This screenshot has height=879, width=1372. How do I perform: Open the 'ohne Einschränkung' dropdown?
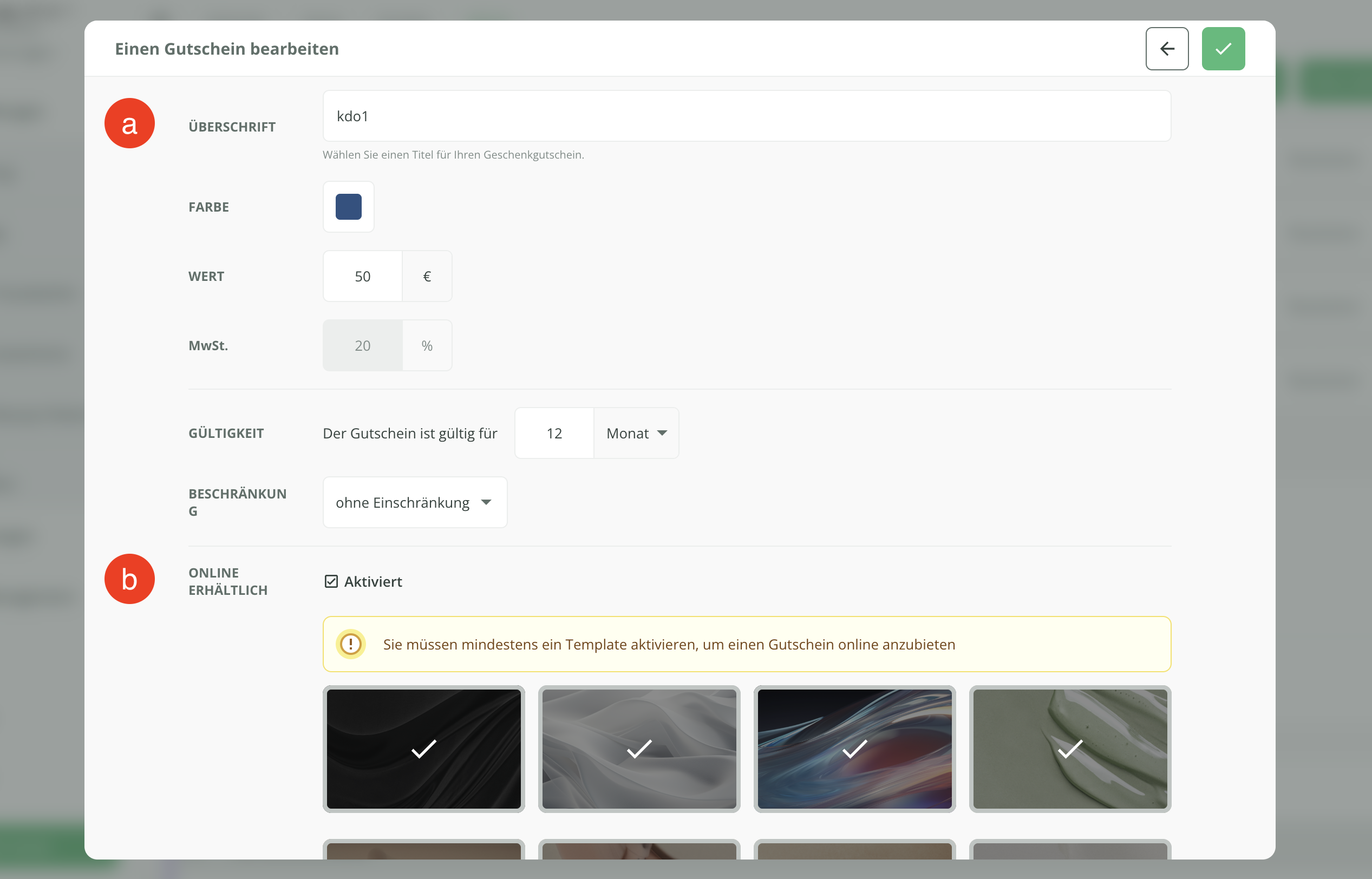pyautogui.click(x=415, y=502)
